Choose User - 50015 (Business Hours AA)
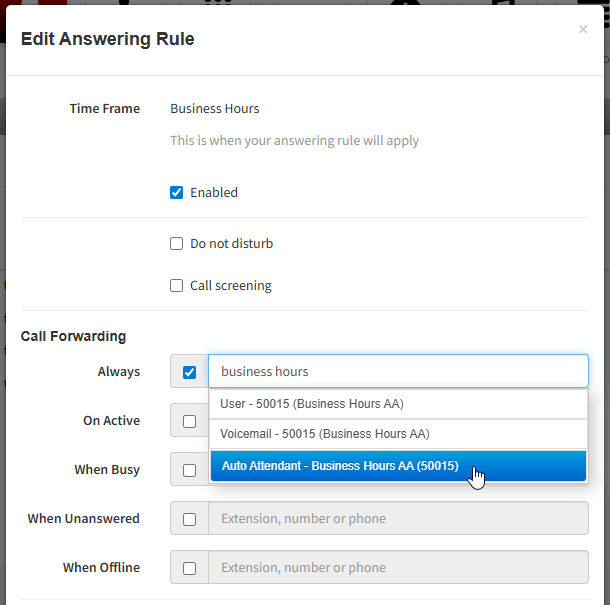This screenshot has width=610, height=605. (398, 404)
